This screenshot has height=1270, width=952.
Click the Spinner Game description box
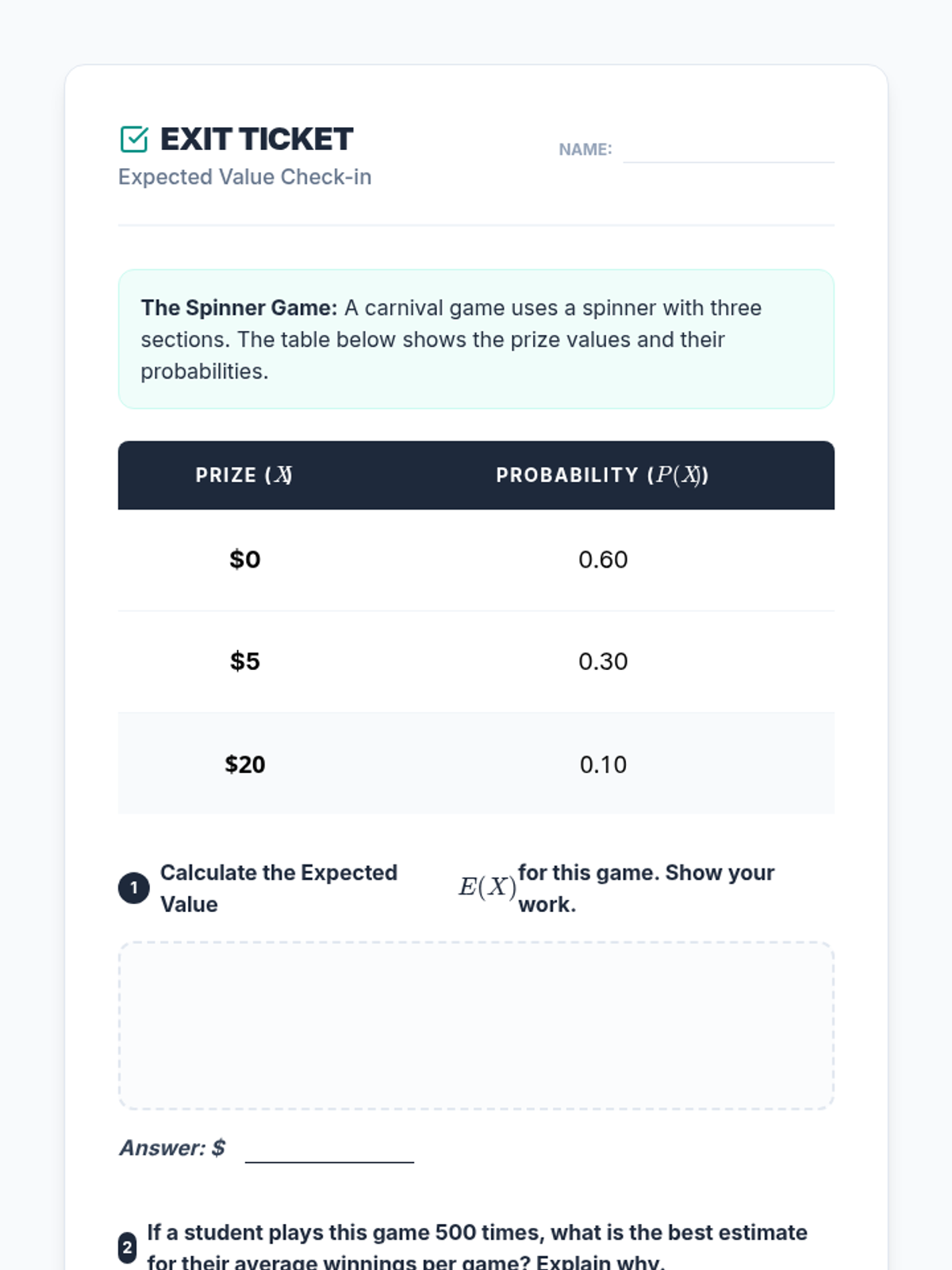point(476,339)
